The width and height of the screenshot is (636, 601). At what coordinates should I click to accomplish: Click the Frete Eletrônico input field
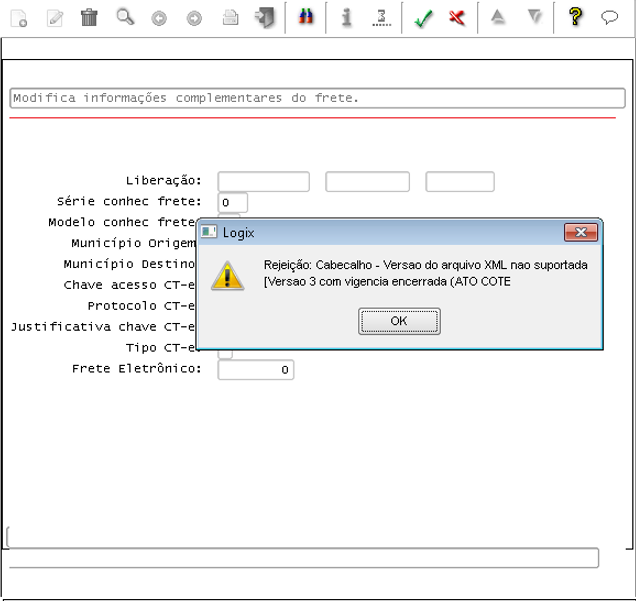[x=256, y=369]
